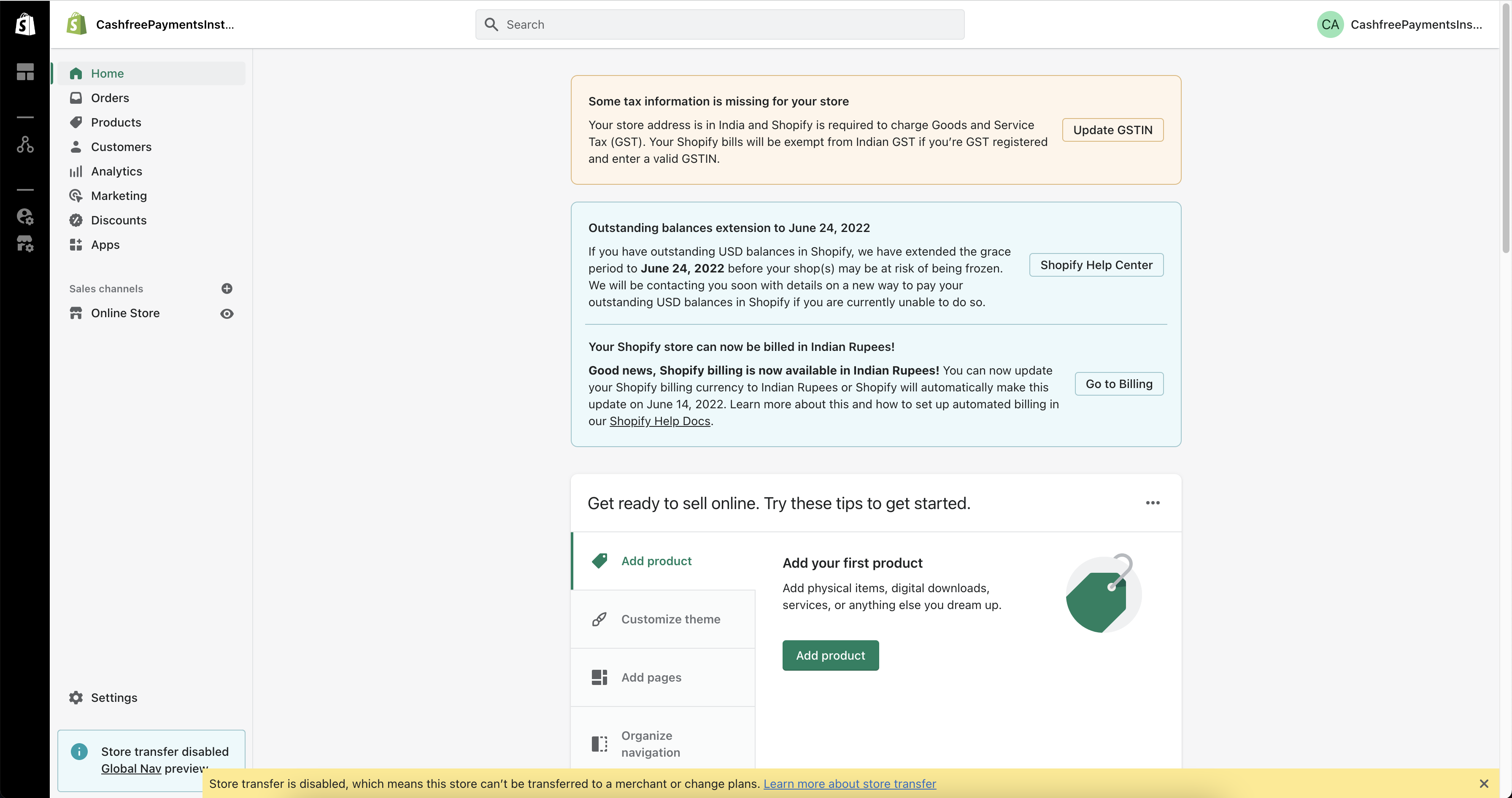Dismiss the yellow store transfer banner
Viewport: 1512px width, 798px height.
click(x=1484, y=784)
